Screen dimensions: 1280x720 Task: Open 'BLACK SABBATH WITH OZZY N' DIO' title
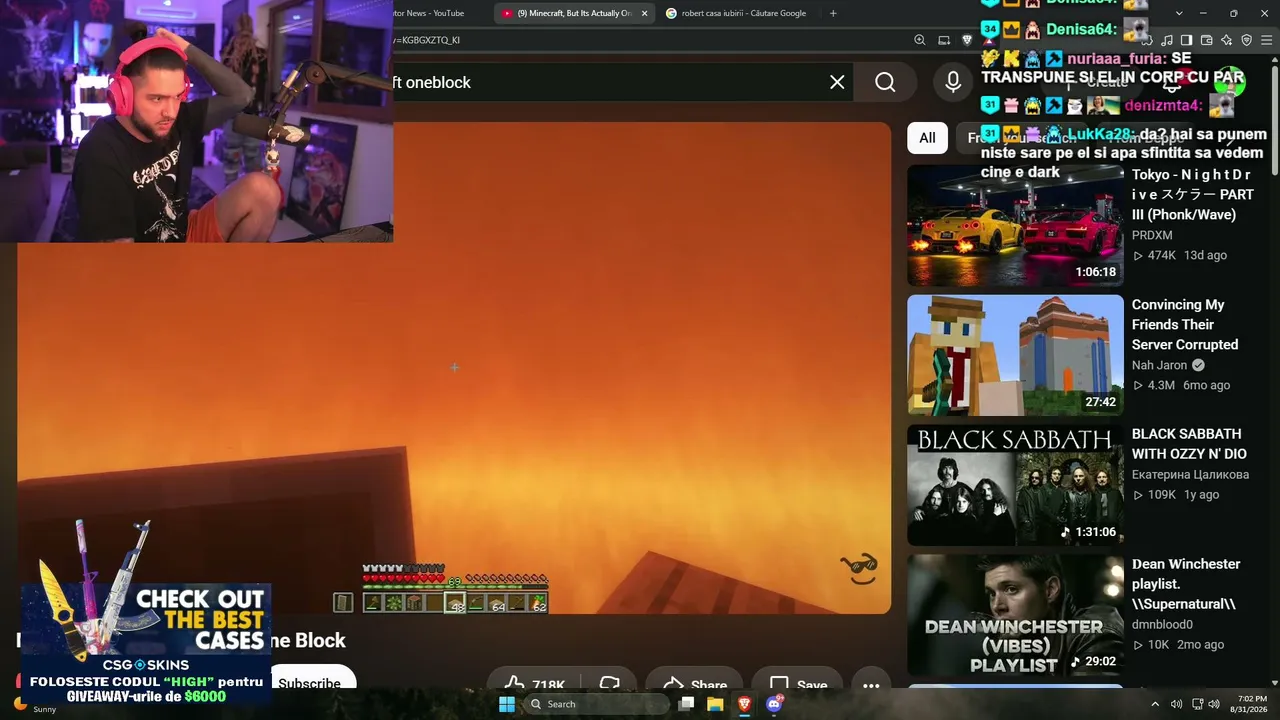click(1189, 444)
